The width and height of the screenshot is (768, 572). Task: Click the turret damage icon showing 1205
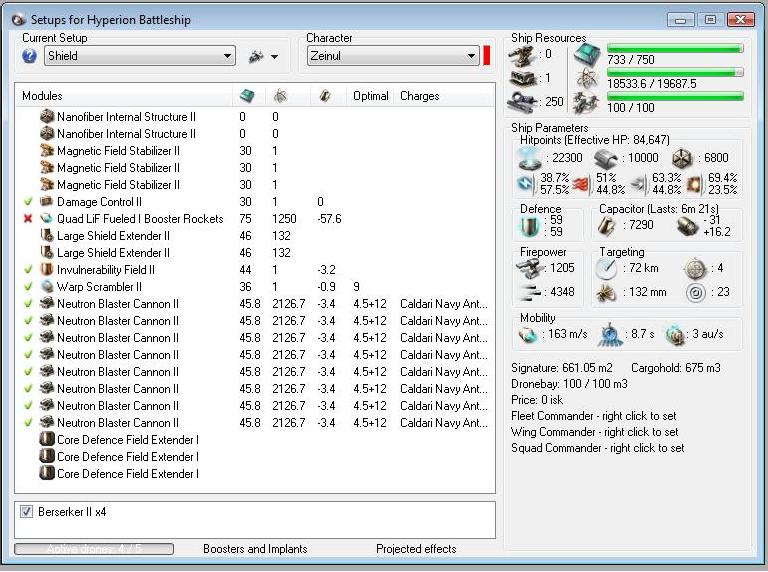pyautogui.click(x=531, y=268)
